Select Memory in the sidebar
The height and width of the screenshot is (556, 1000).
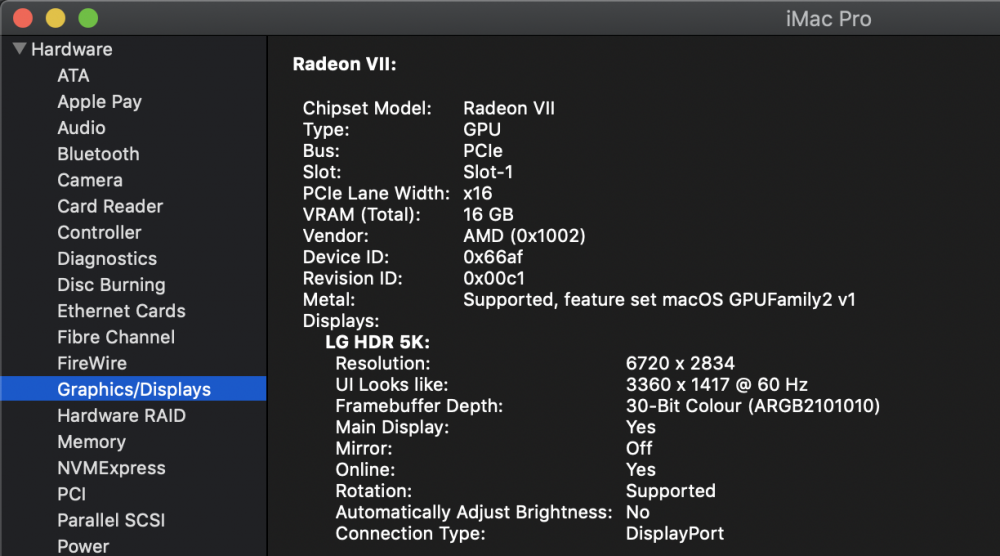(x=92, y=442)
